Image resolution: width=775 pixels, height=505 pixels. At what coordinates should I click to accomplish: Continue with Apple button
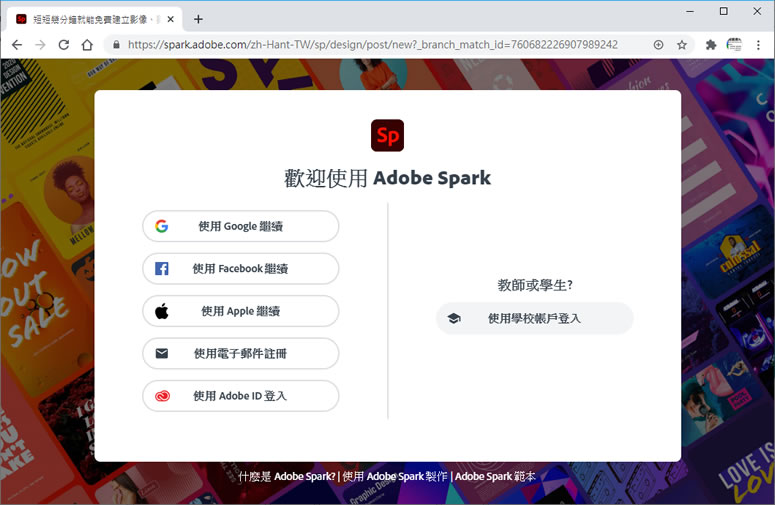241,311
